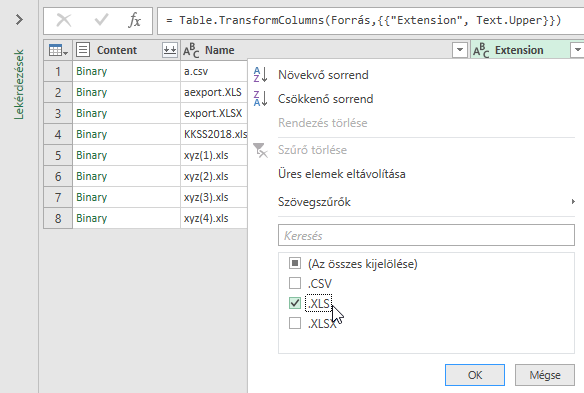Screen dimensions: 584x393
Task: Click the clear filter funnel icon
Action: point(260,150)
